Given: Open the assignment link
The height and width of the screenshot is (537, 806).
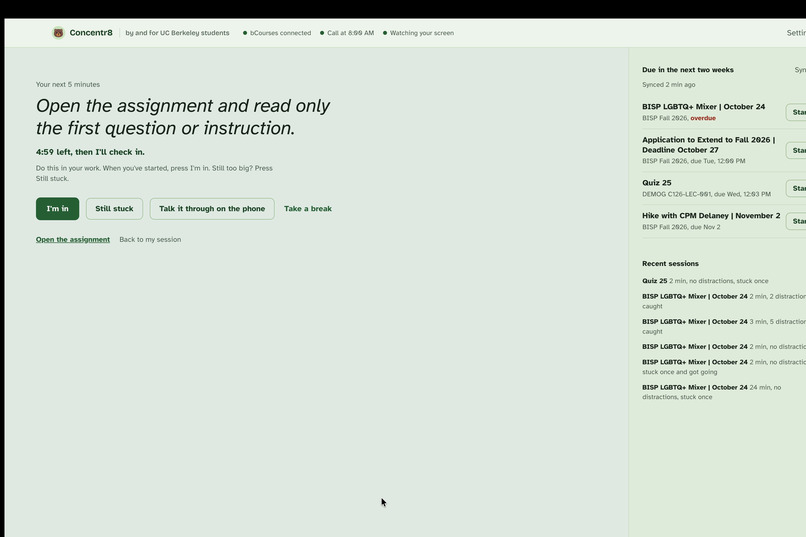Looking at the screenshot, I should click(x=73, y=239).
